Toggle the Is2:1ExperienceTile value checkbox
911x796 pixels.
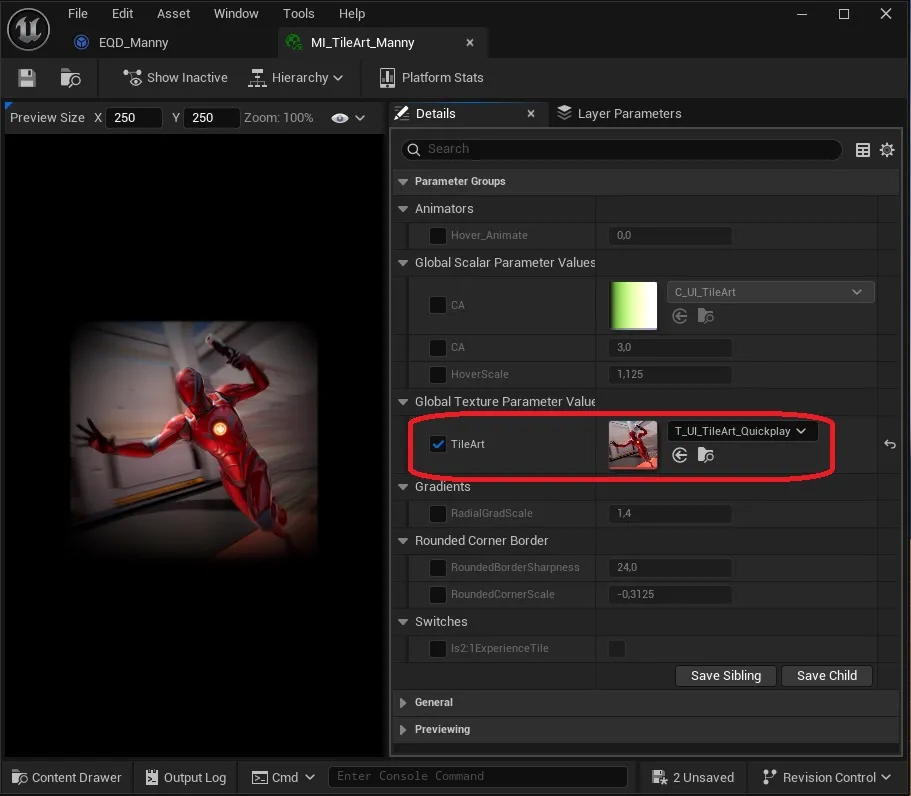tap(617, 648)
